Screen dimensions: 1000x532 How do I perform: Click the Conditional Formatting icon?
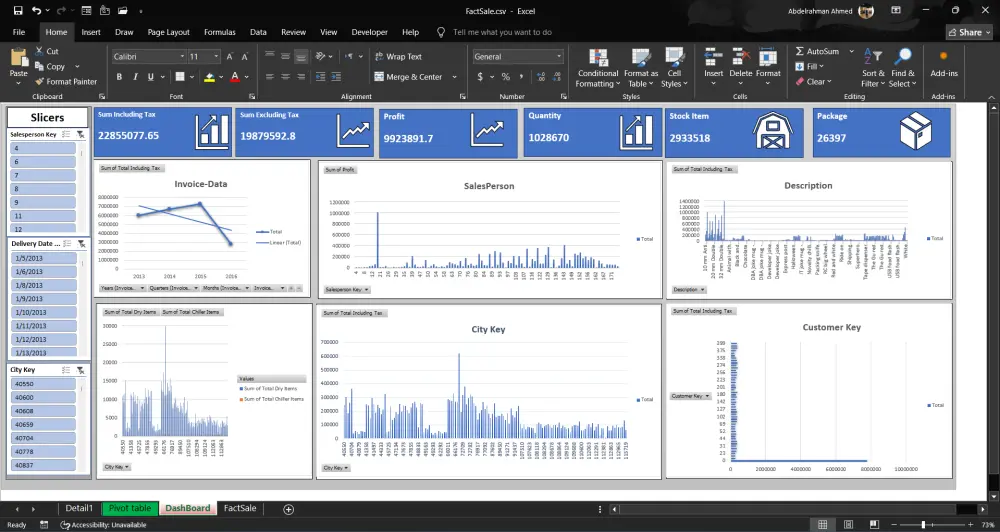[598, 56]
